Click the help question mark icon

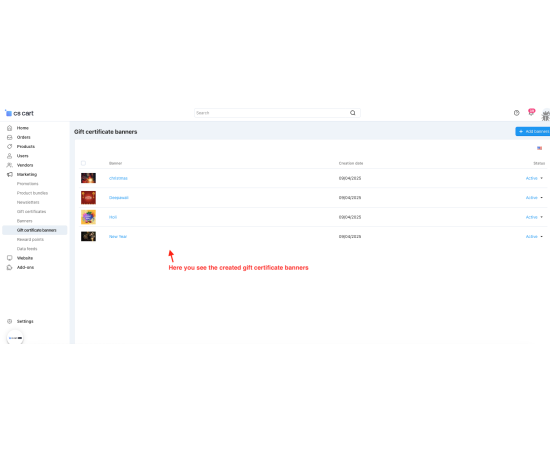pos(516,113)
